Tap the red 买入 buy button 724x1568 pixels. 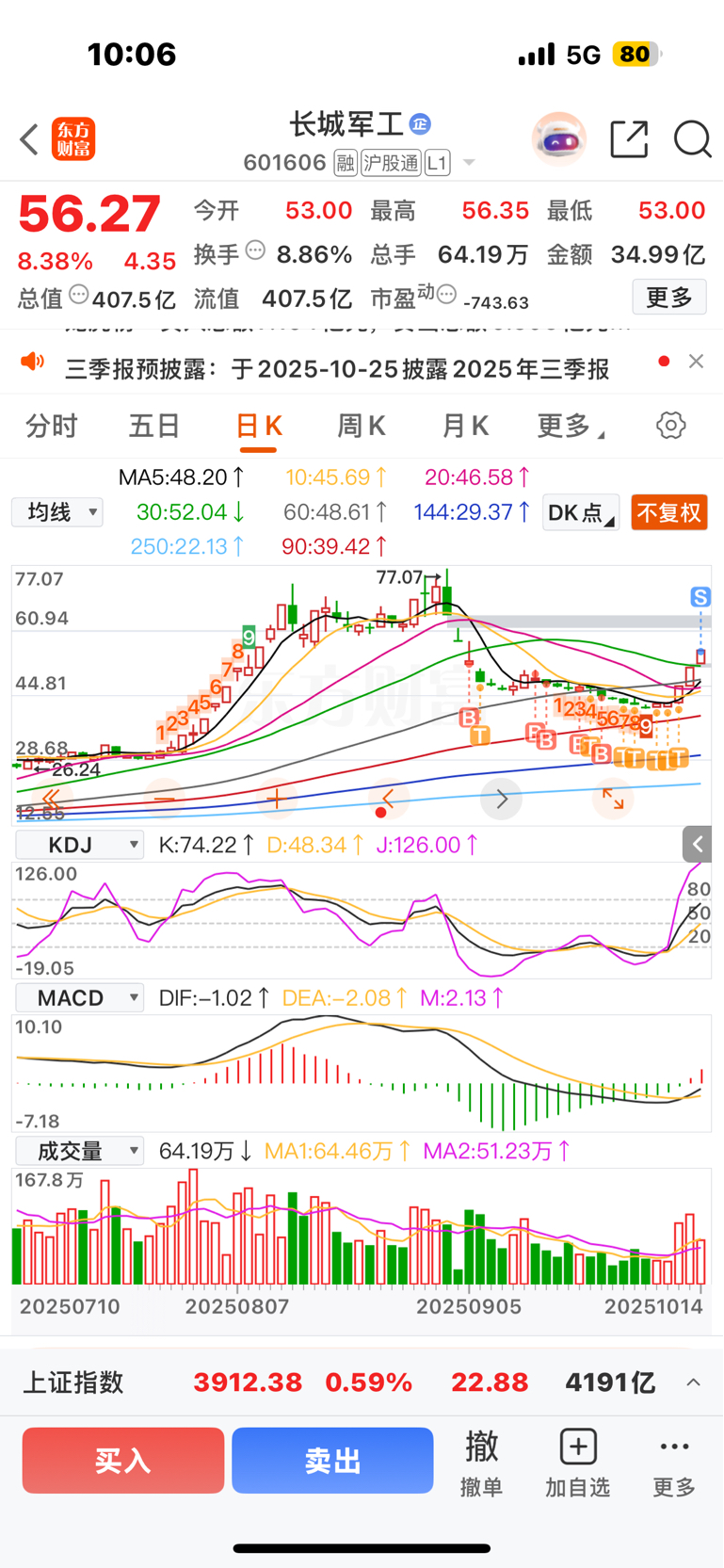pyautogui.click(x=123, y=1461)
